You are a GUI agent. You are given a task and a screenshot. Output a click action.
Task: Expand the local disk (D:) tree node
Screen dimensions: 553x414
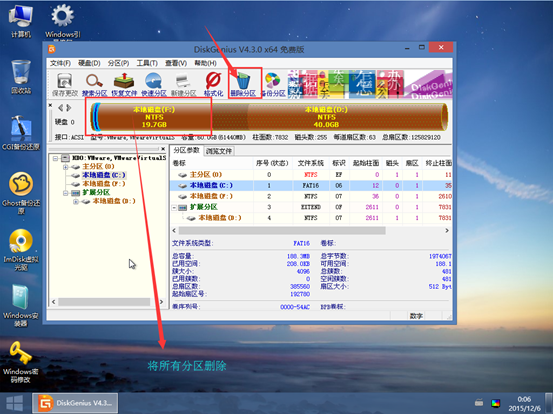coord(76,202)
